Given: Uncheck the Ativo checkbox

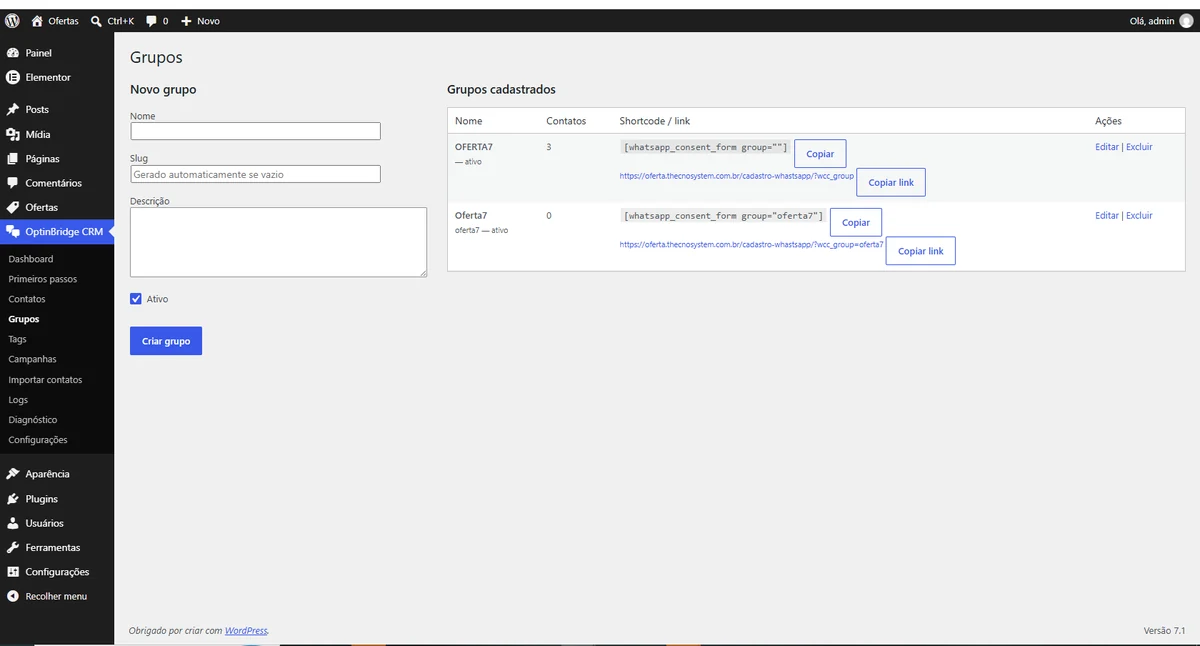Looking at the screenshot, I should point(136,299).
